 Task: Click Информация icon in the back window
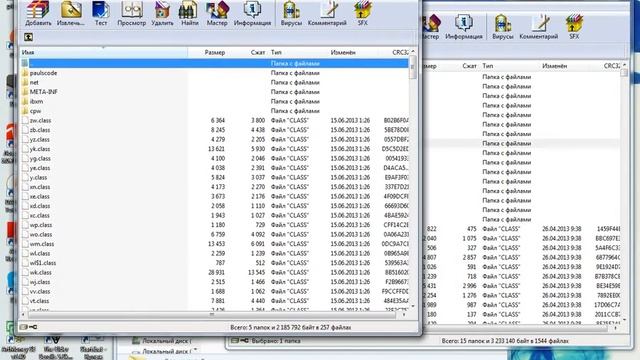464,23
